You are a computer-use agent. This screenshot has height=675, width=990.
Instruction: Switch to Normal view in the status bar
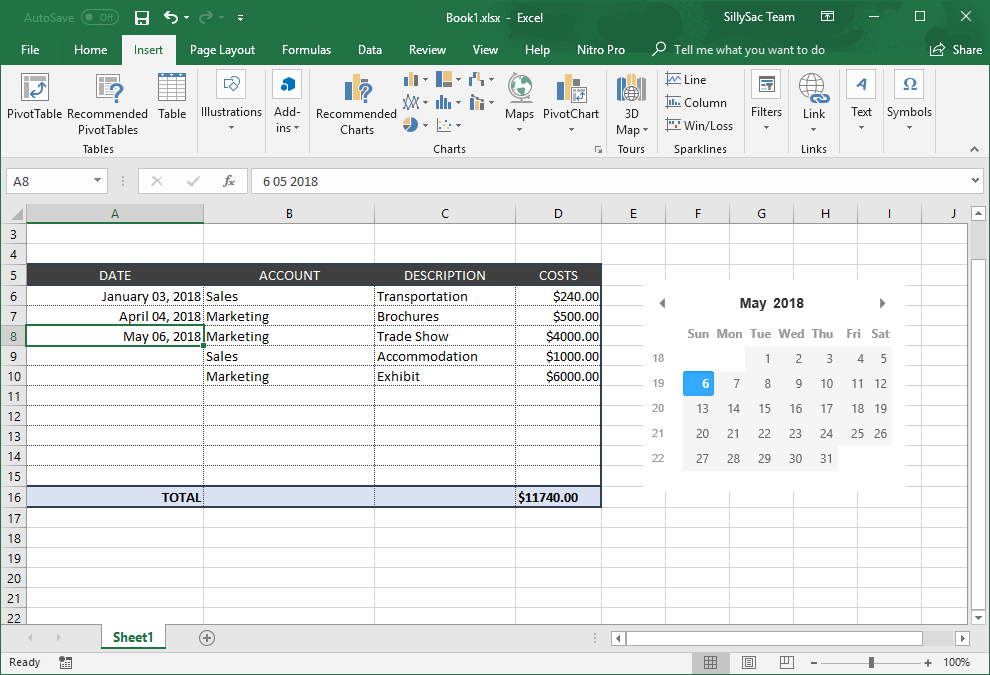[710, 662]
